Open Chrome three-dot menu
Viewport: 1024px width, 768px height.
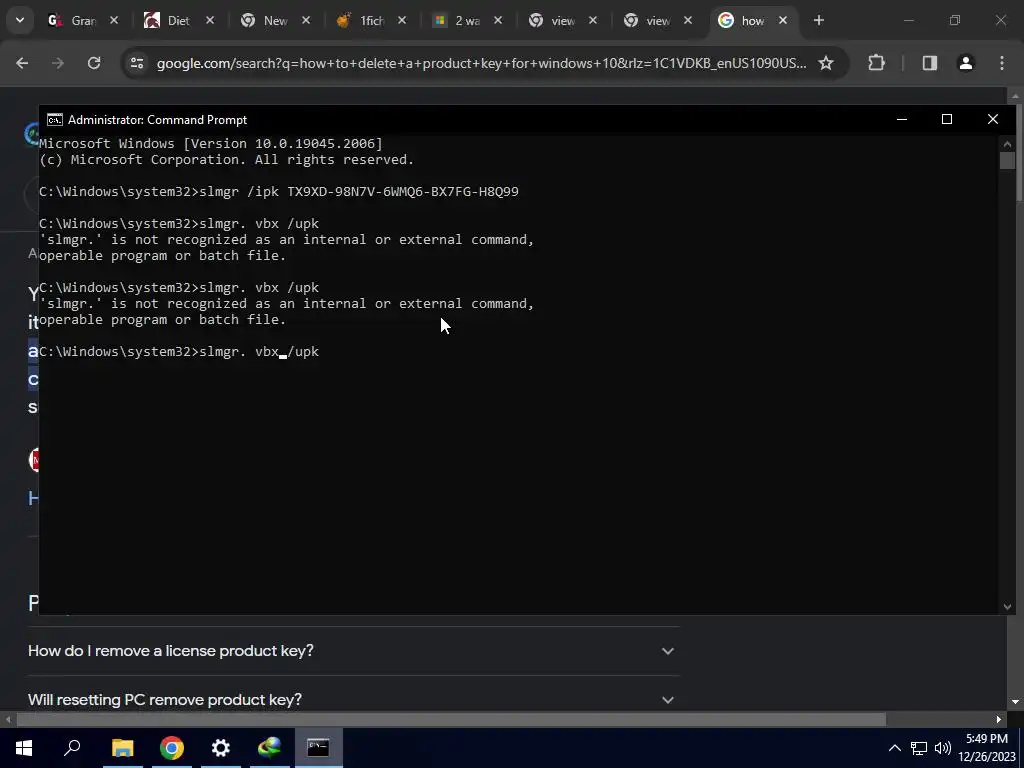(x=1002, y=63)
